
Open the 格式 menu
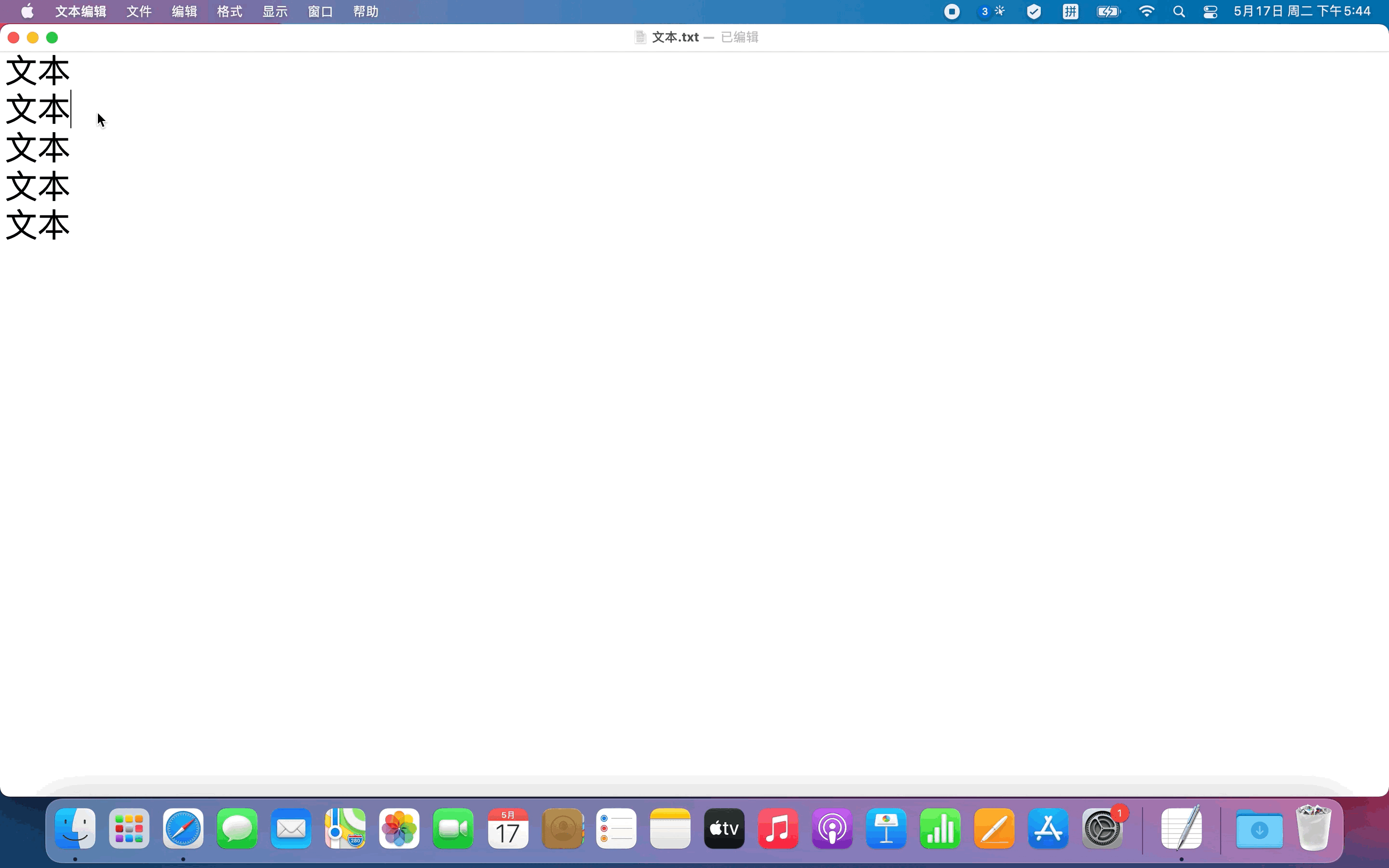click(x=230, y=12)
